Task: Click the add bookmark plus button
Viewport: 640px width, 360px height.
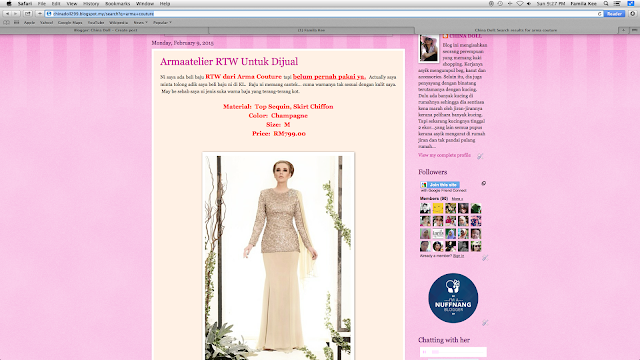Action: pos(40,13)
